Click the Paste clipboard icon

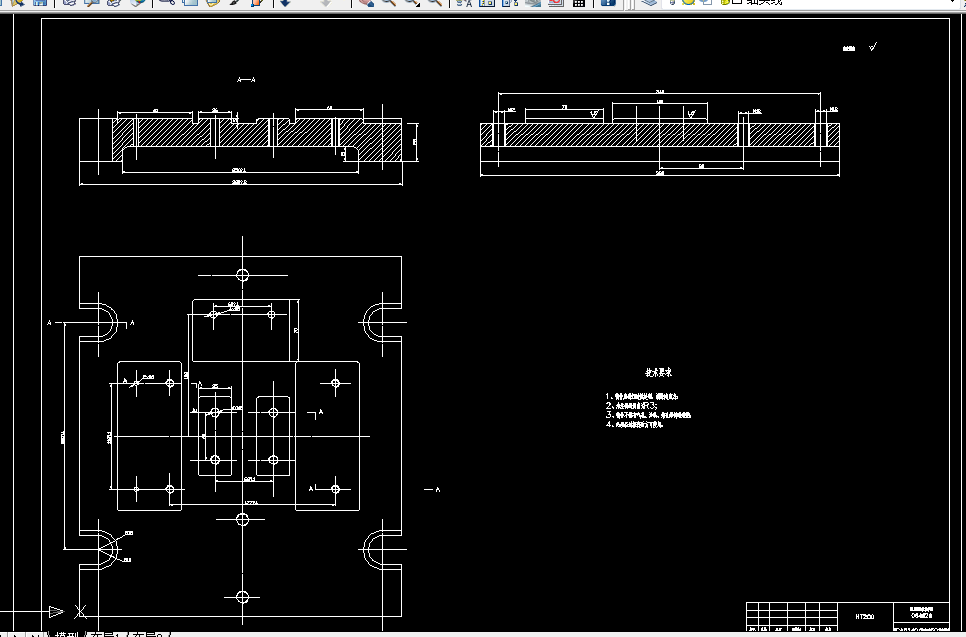pyautogui.click(x=213, y=2)
